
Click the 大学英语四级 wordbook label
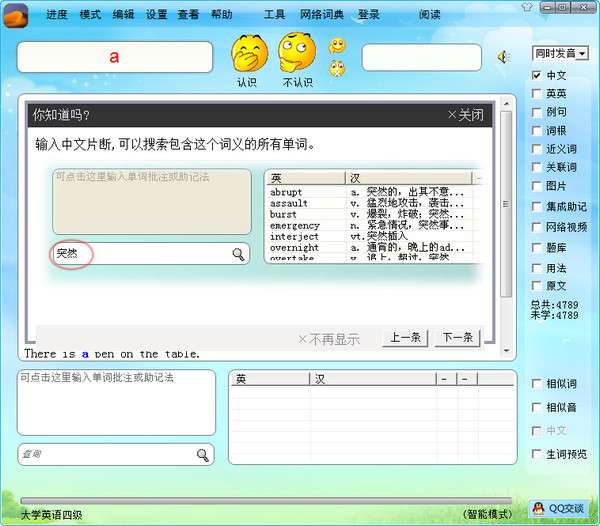(x=51, y=515)
